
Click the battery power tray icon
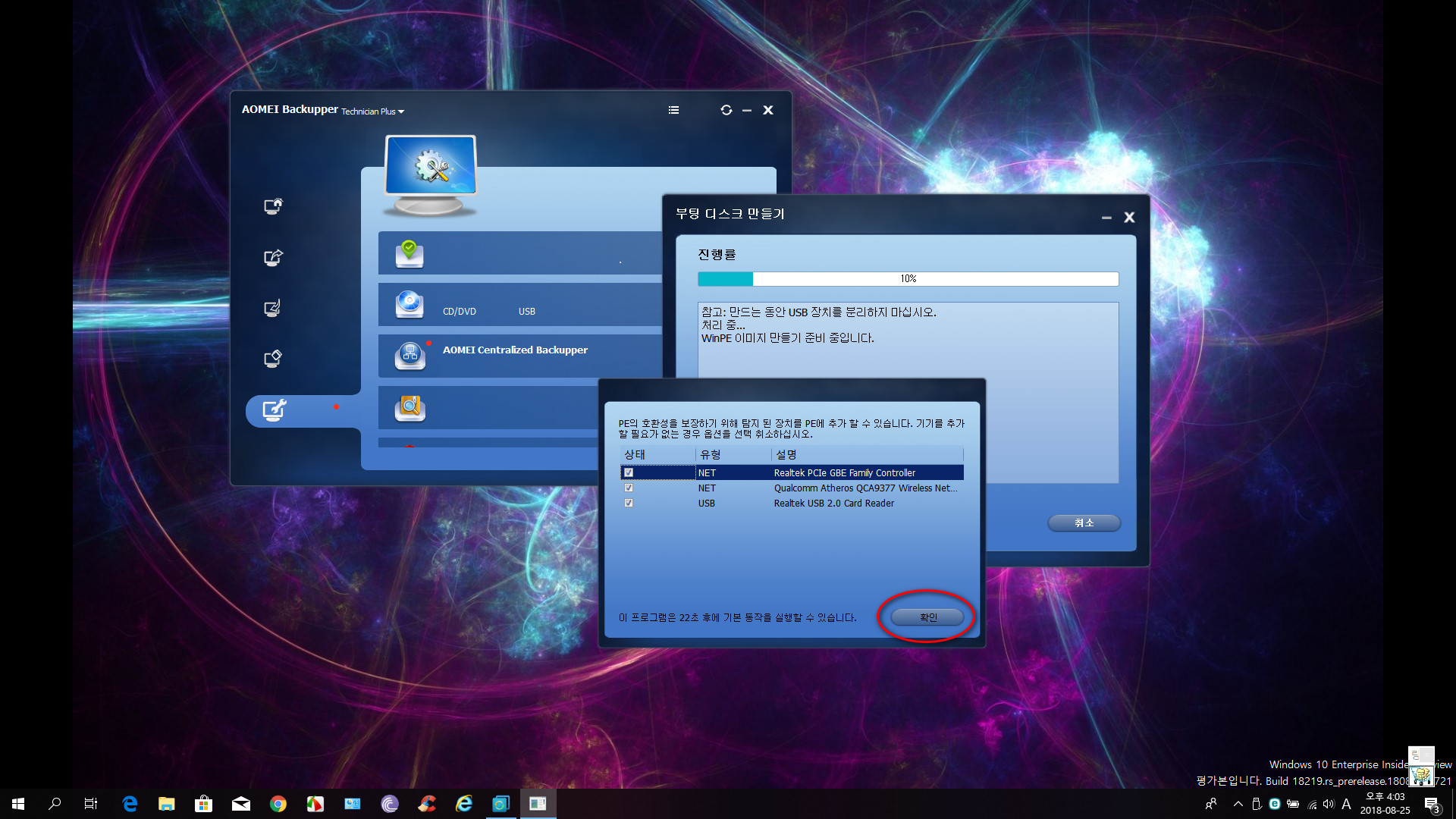(x=1293, y=804)
